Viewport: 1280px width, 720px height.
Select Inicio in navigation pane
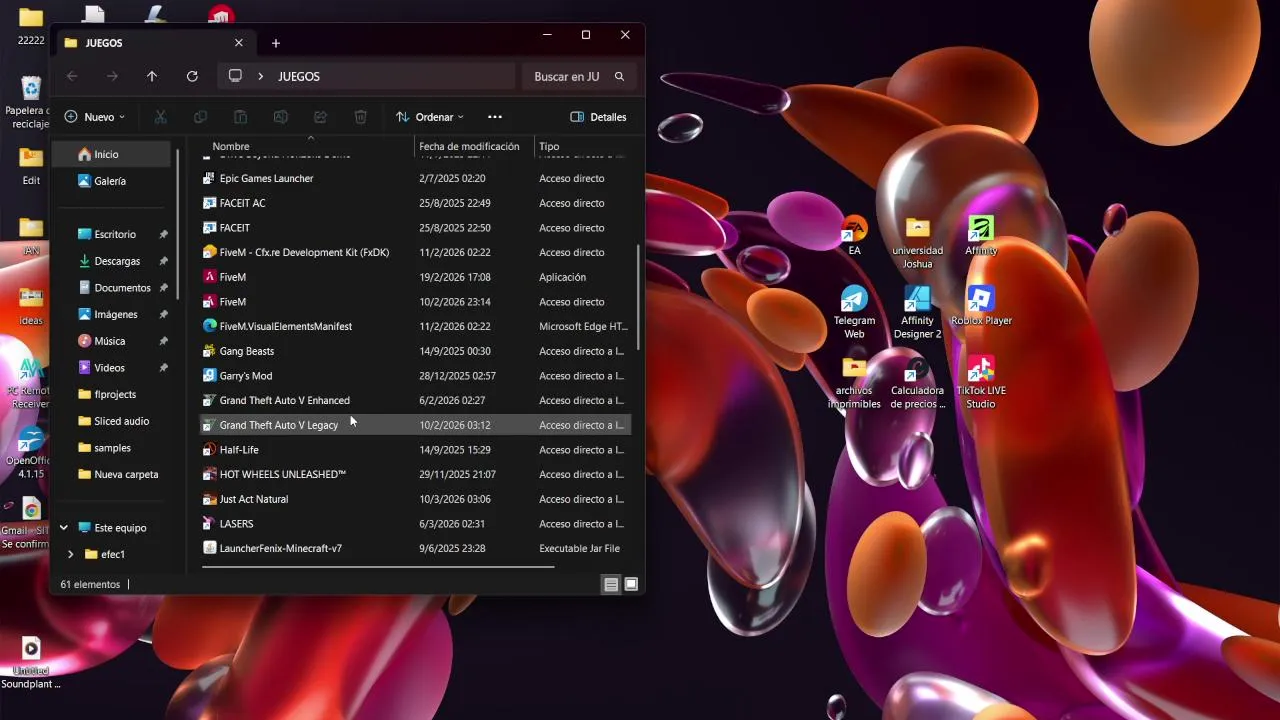112,154
